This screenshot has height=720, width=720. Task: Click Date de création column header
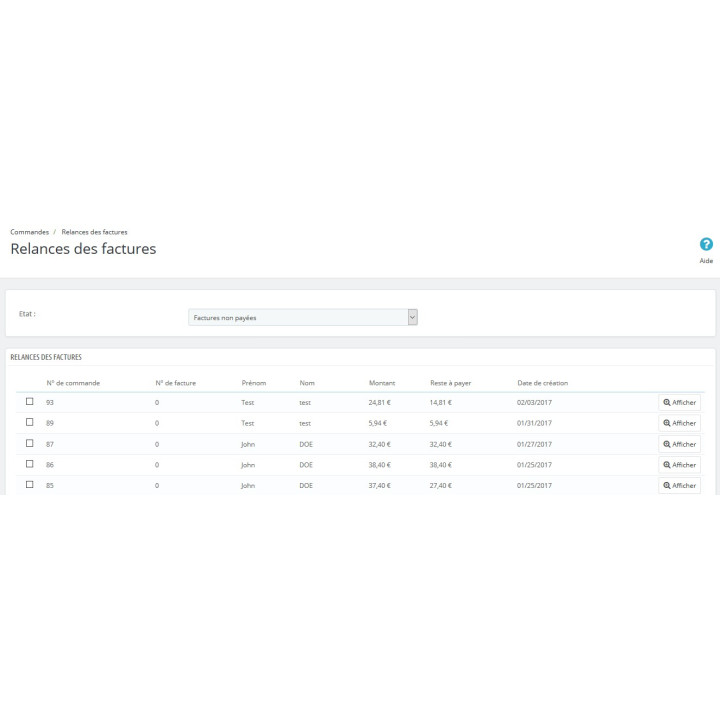pyautogui.click(x=542, y=383)
